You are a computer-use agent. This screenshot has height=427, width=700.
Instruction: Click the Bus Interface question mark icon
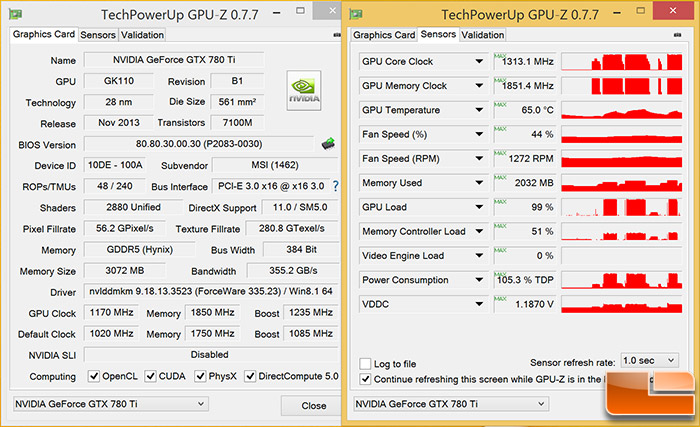tap(333, 186)
